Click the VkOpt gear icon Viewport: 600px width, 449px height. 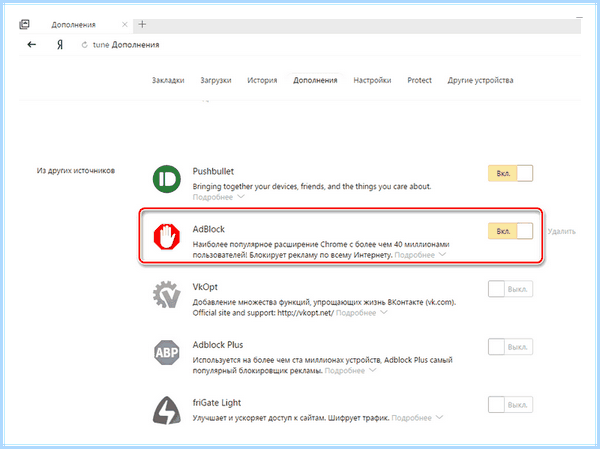[x=167, y=295]
